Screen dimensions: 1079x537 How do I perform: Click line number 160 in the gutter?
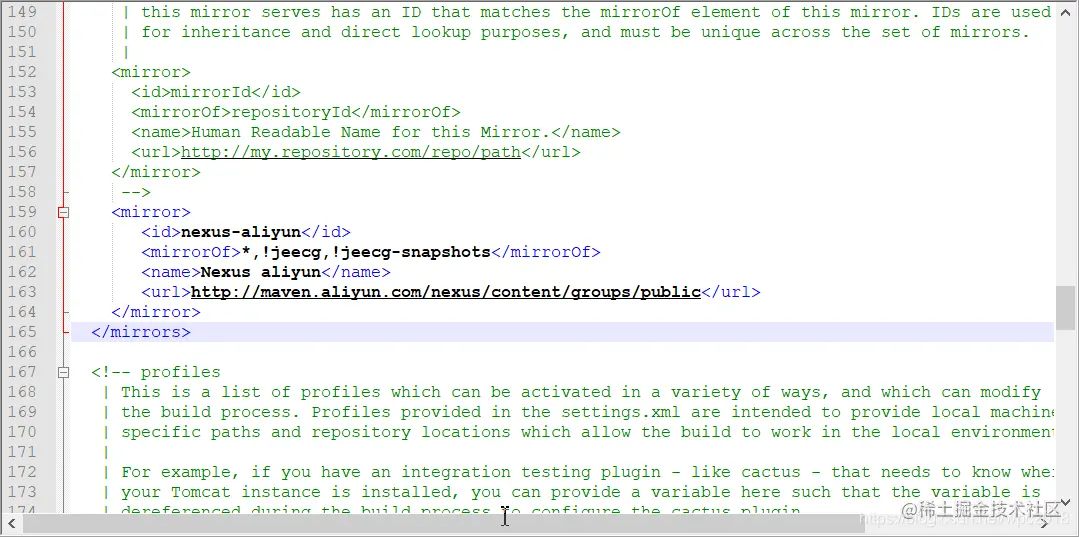pos(22,232)
